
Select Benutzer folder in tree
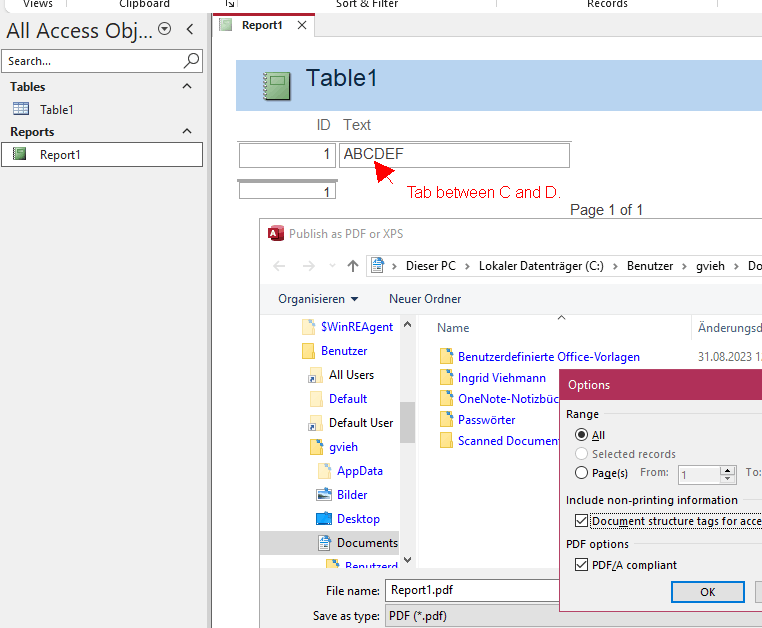click(x=335, y=350)
